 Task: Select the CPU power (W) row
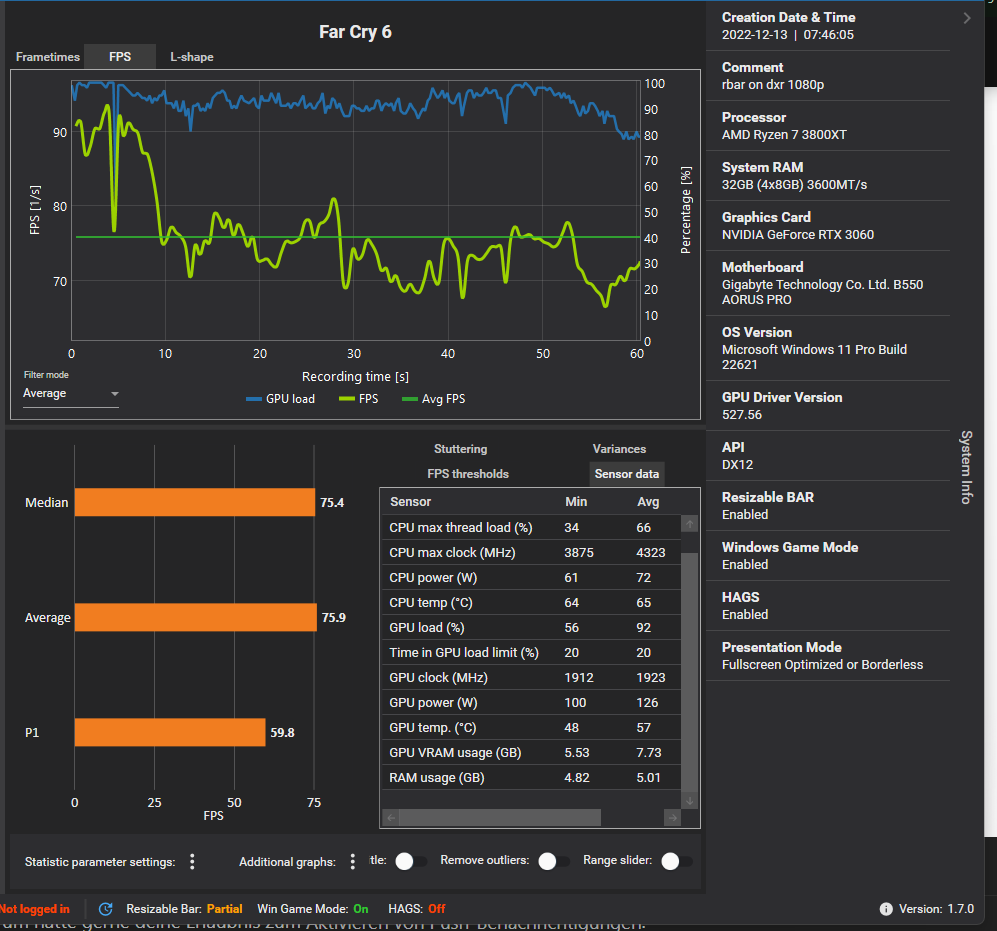[x=531, y=577]
